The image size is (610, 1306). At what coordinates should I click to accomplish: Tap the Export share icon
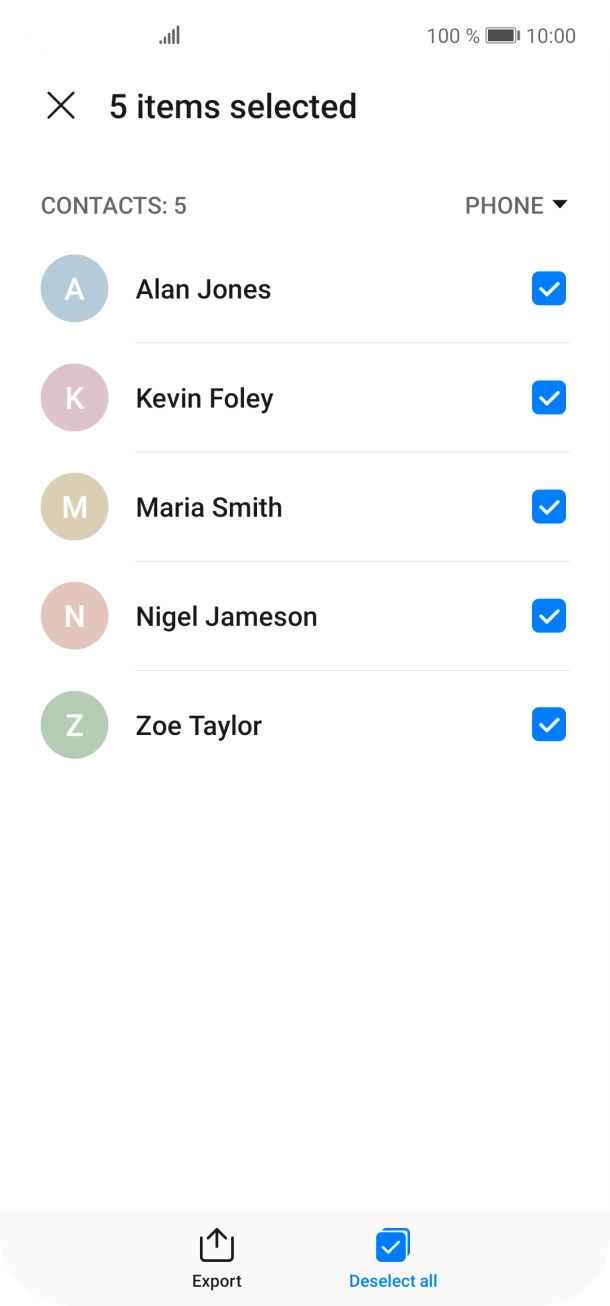(x=217, y=1245)
